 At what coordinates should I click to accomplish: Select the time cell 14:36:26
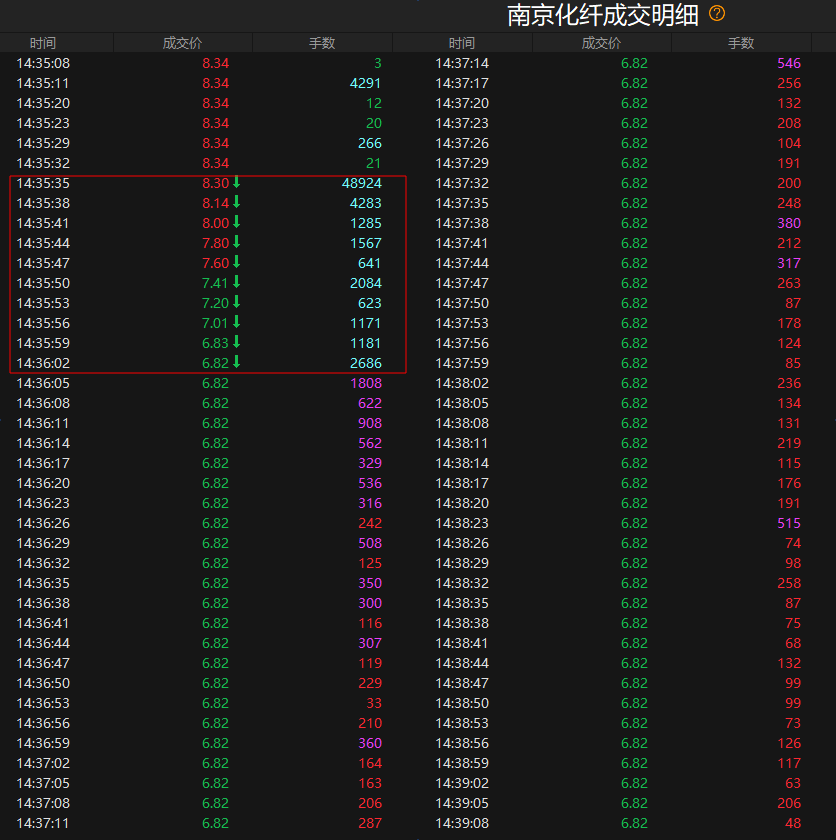[x=43, y=523]
